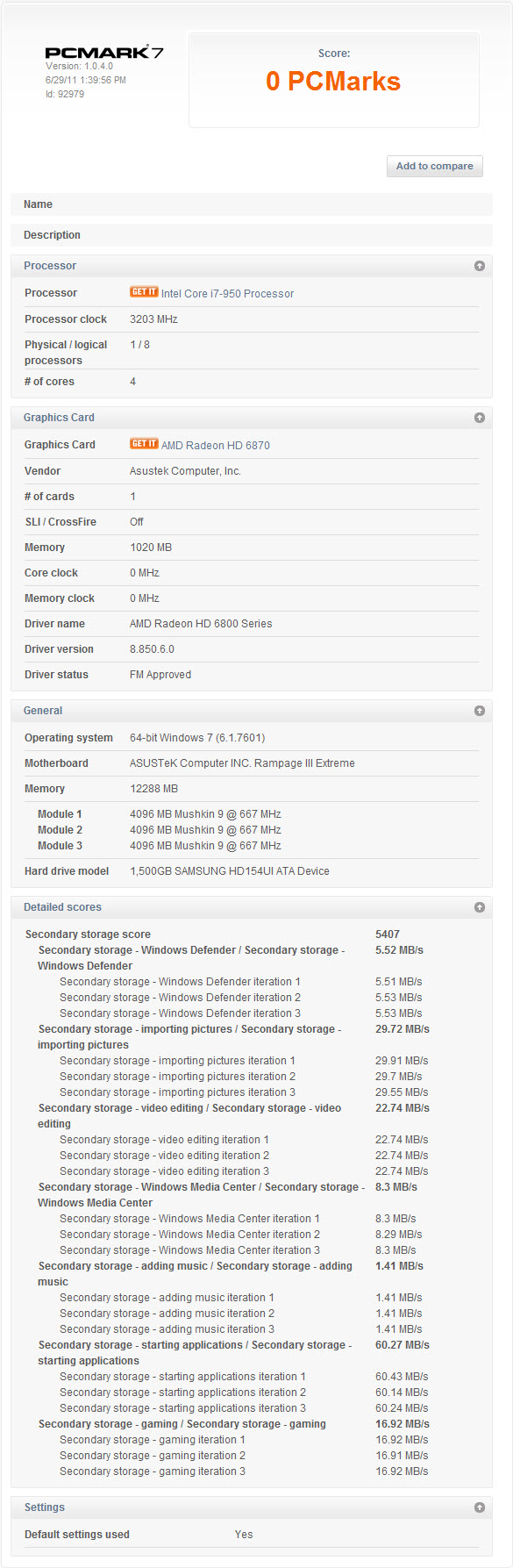Click the Add to compare button

point(434,166)
